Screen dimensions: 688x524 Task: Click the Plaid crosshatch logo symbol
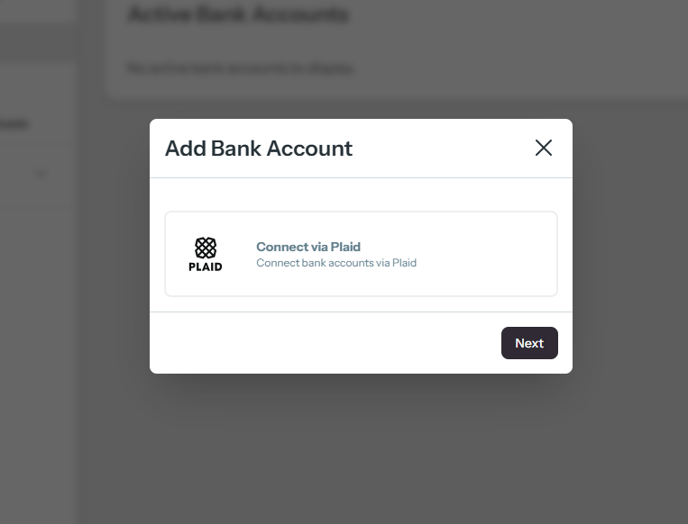pyautogui.click(x=205, y=248)
